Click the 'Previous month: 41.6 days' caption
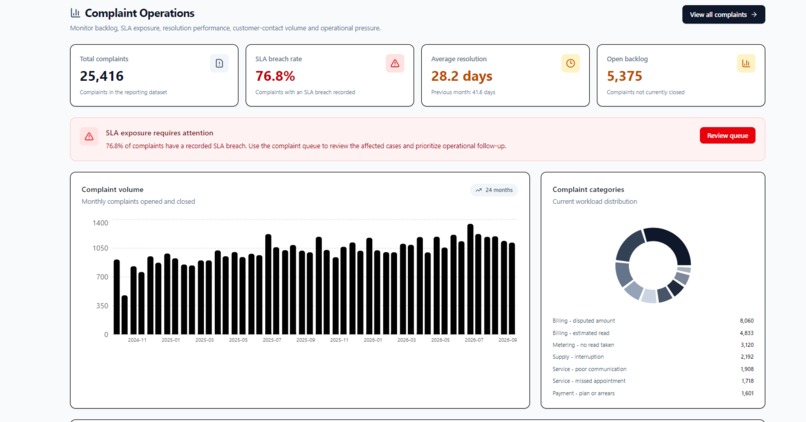 (x=463, y=93)
